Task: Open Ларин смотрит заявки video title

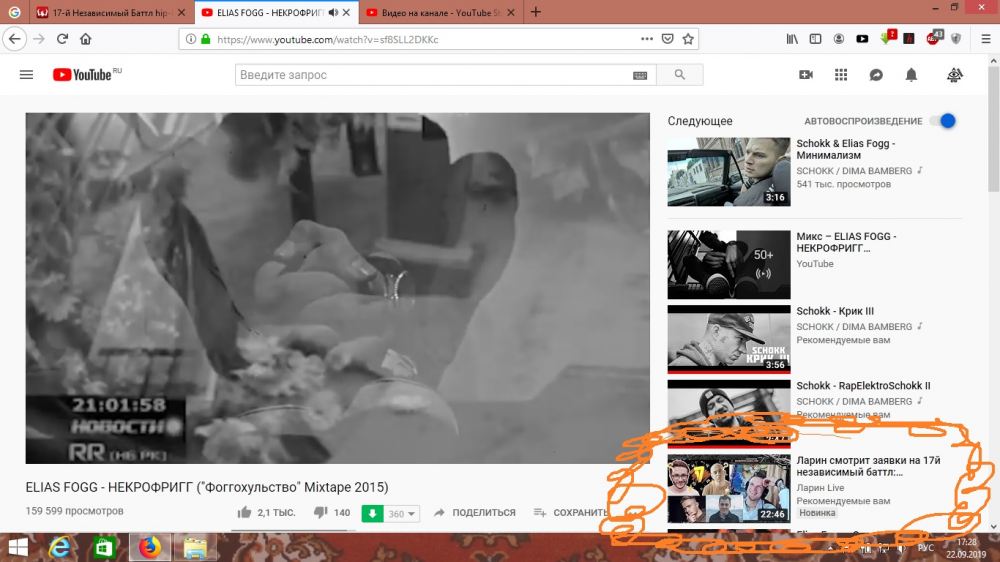Action: (868, 466)
